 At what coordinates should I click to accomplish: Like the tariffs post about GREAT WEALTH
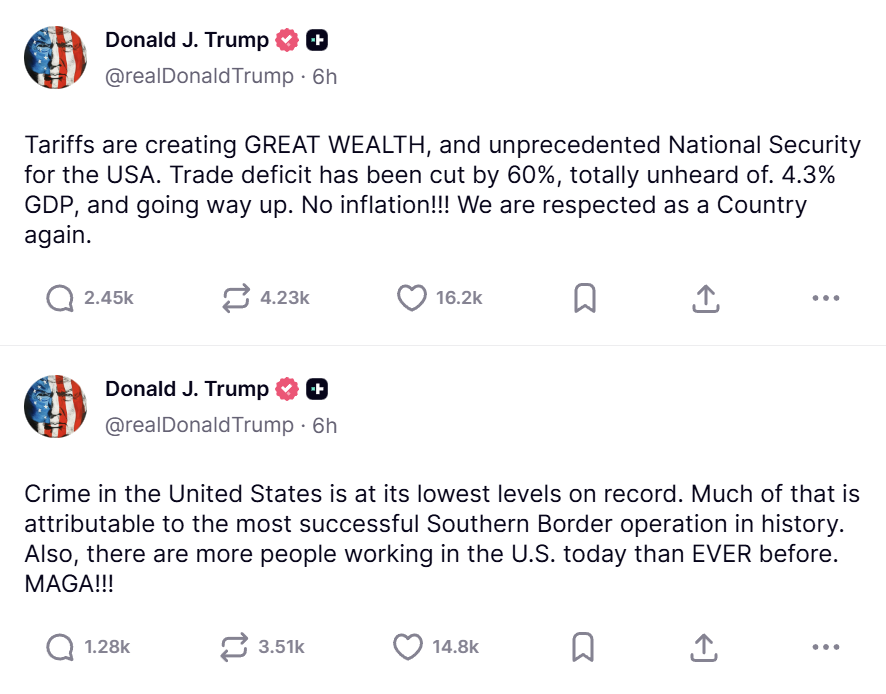click(411, 297)
